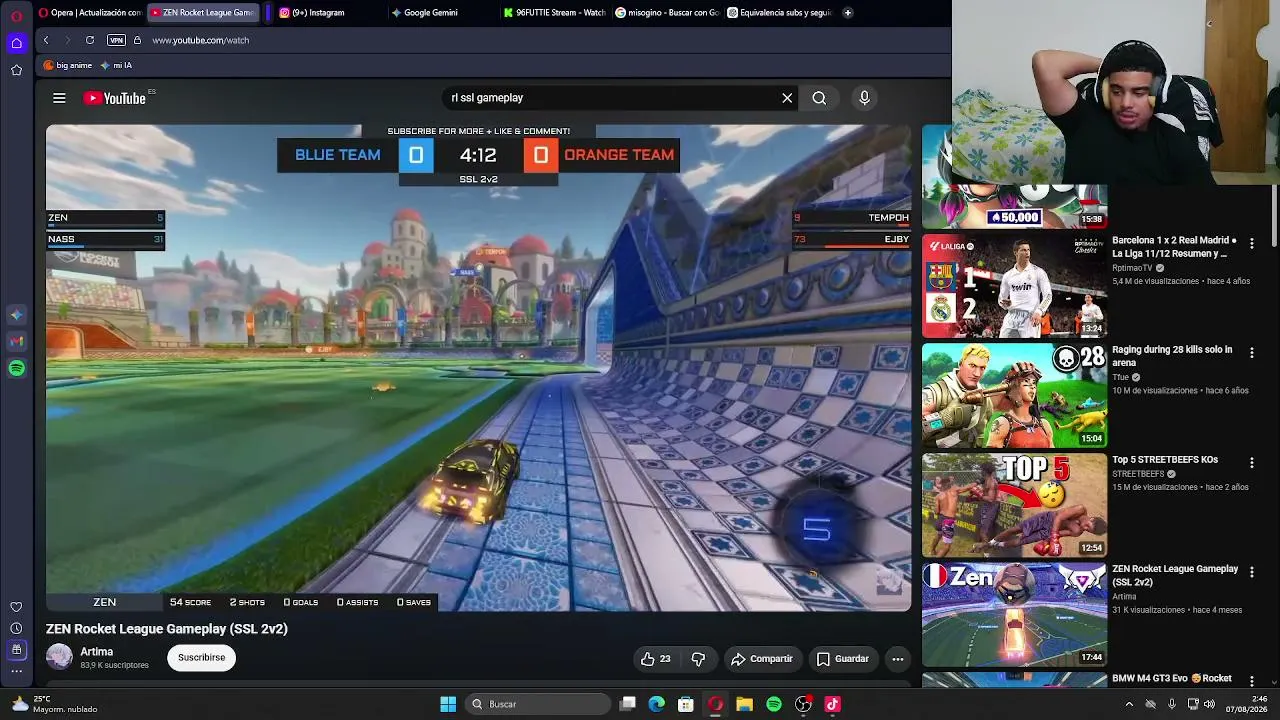Open Gmail in the Opera sidebar
The height and width of the screenshot is (720, 1280).
click(16, 342)
